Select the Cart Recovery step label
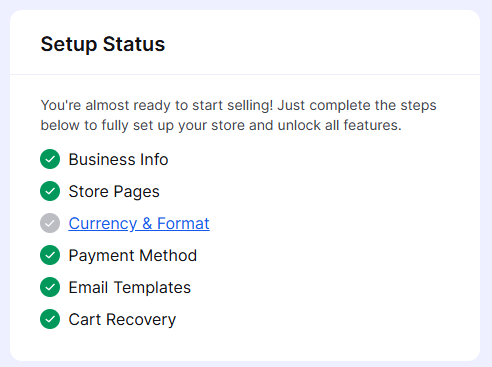Screen dimensions: 492x367 (122, 320)
